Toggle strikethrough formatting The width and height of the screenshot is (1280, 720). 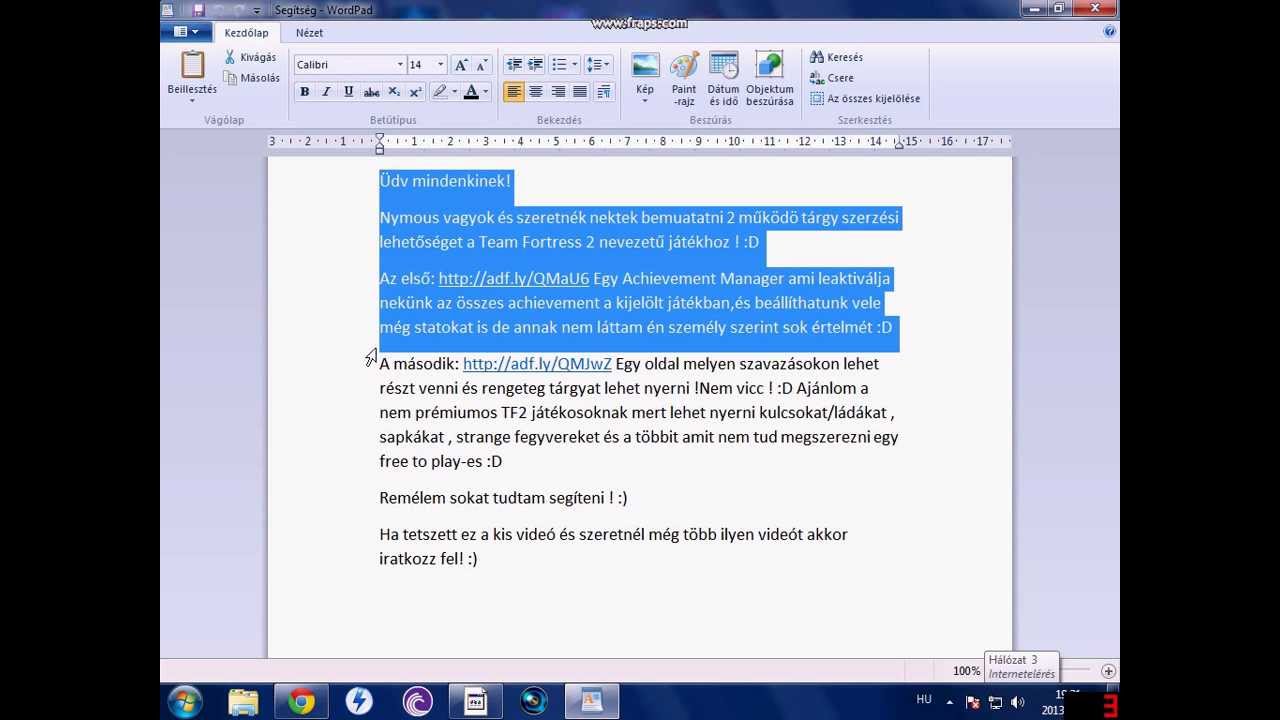371,92
